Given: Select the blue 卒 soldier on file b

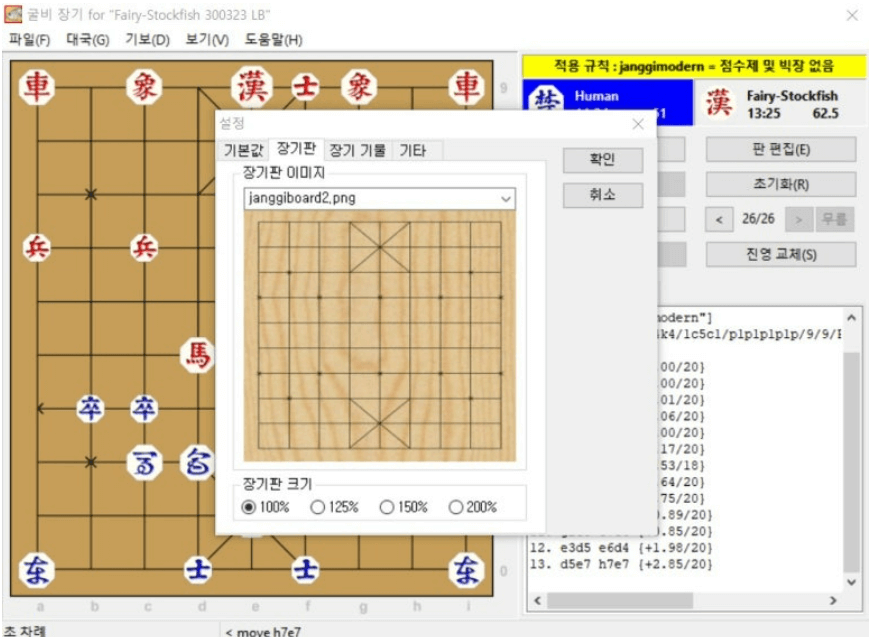Looking at the screenshot, I should 90,409.
